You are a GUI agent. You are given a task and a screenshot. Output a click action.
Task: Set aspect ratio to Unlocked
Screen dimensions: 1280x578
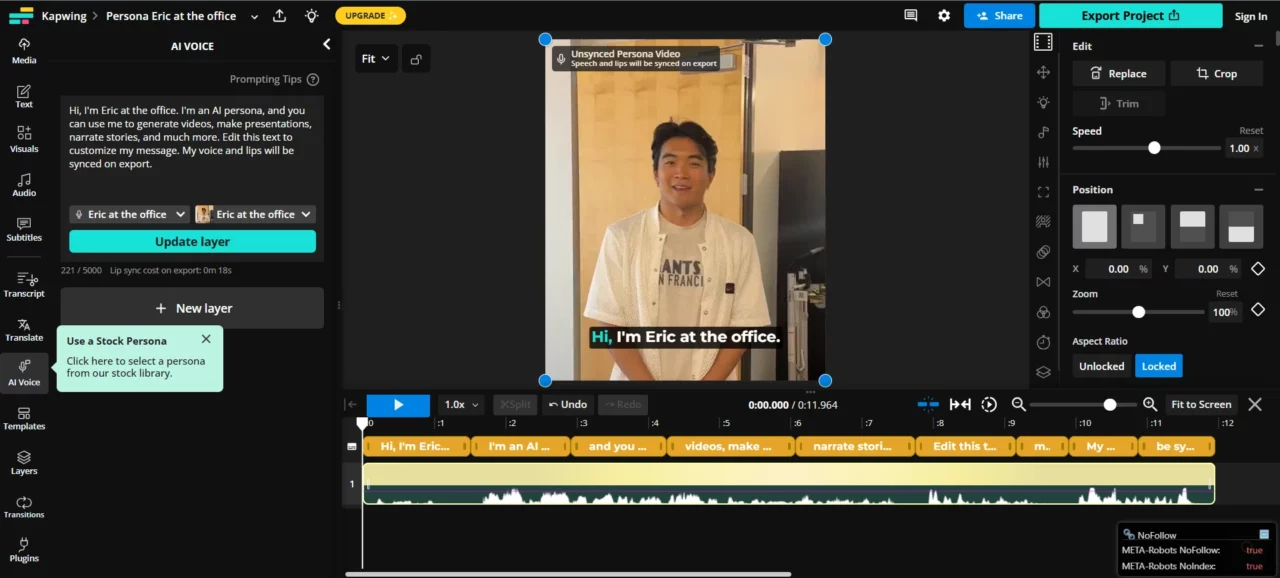pyautogui.click(x=1101, y=366)
